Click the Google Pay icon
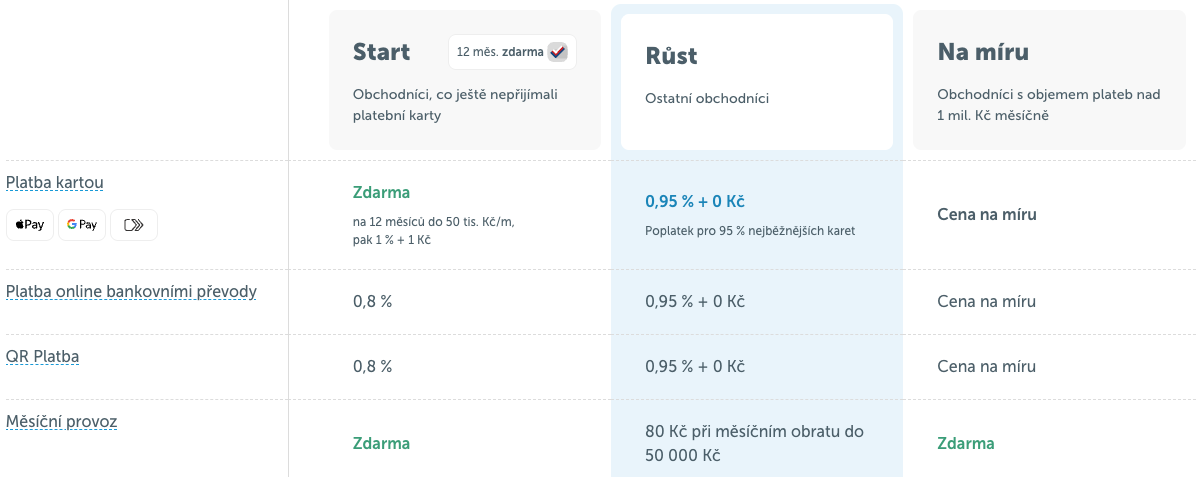 click(82, 225)
